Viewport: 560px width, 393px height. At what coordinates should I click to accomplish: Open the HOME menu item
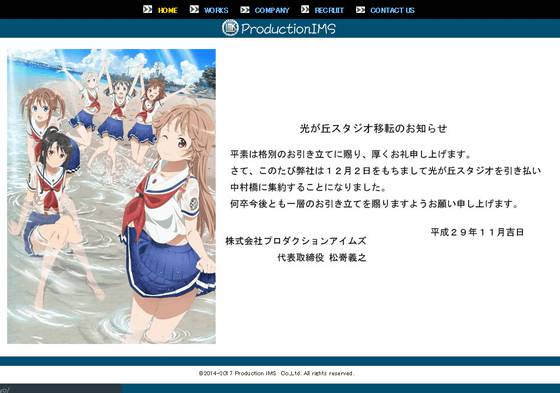168,10
